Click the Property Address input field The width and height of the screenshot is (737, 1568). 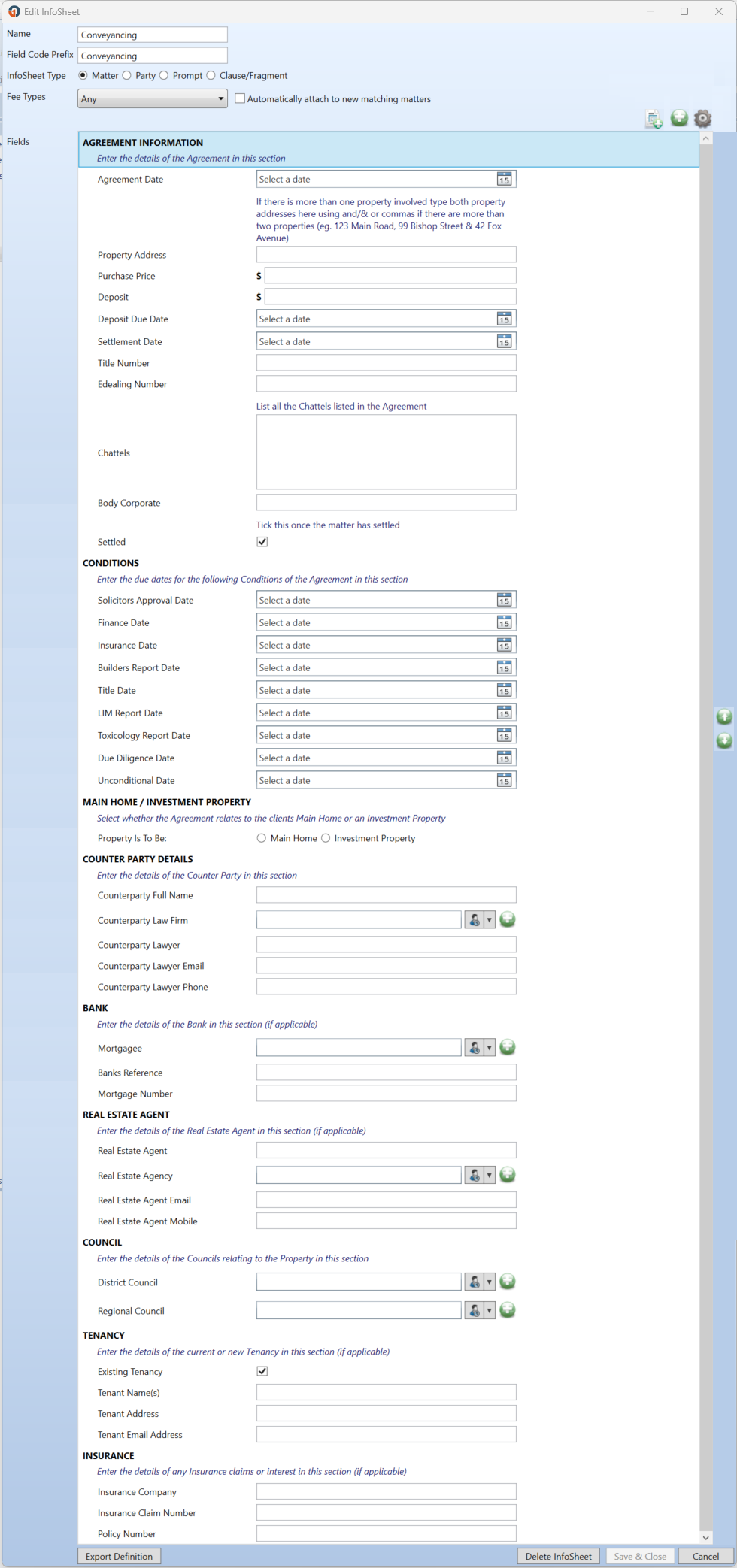387,255
